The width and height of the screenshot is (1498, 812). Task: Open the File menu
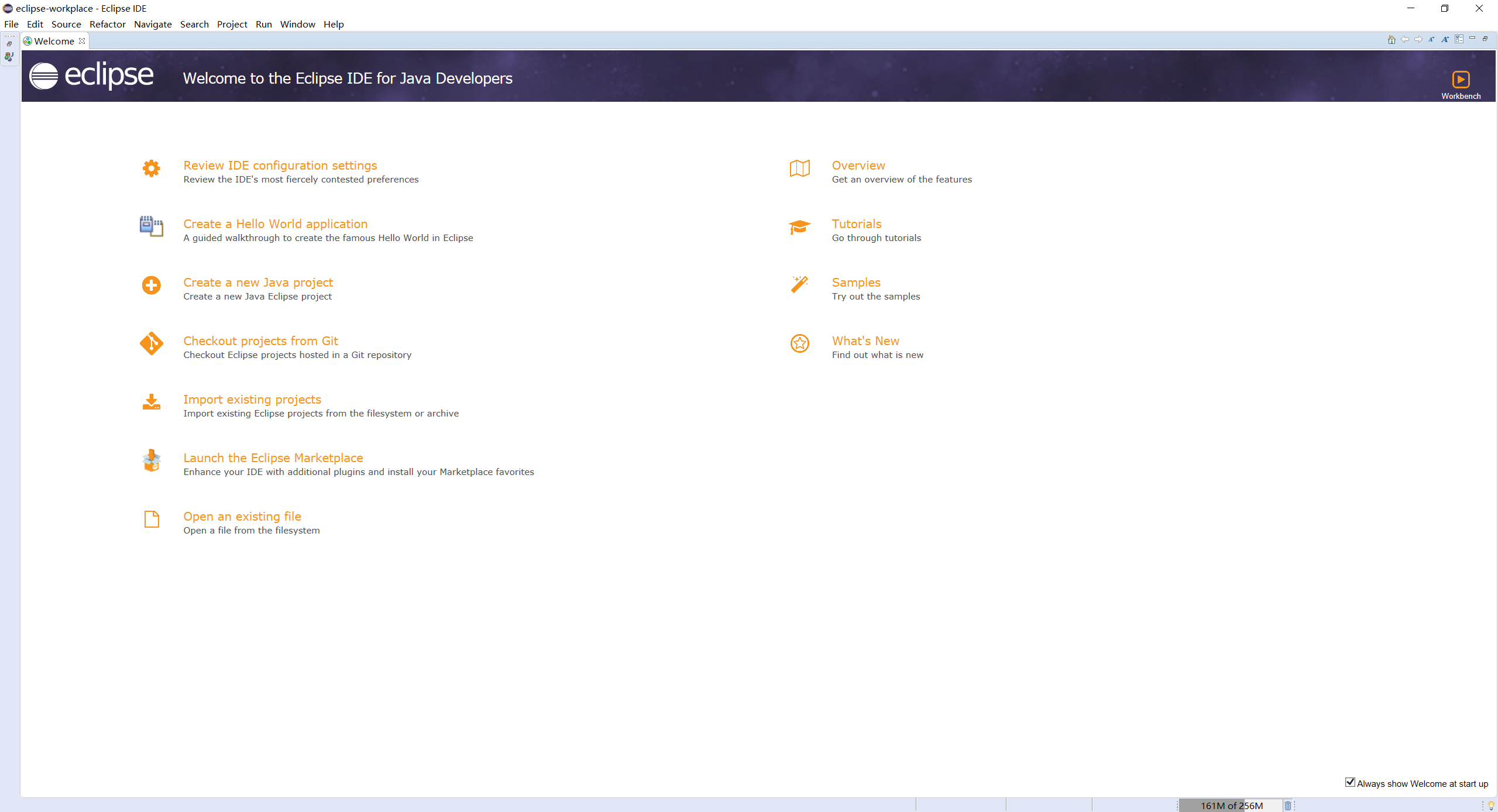point(11,24)
